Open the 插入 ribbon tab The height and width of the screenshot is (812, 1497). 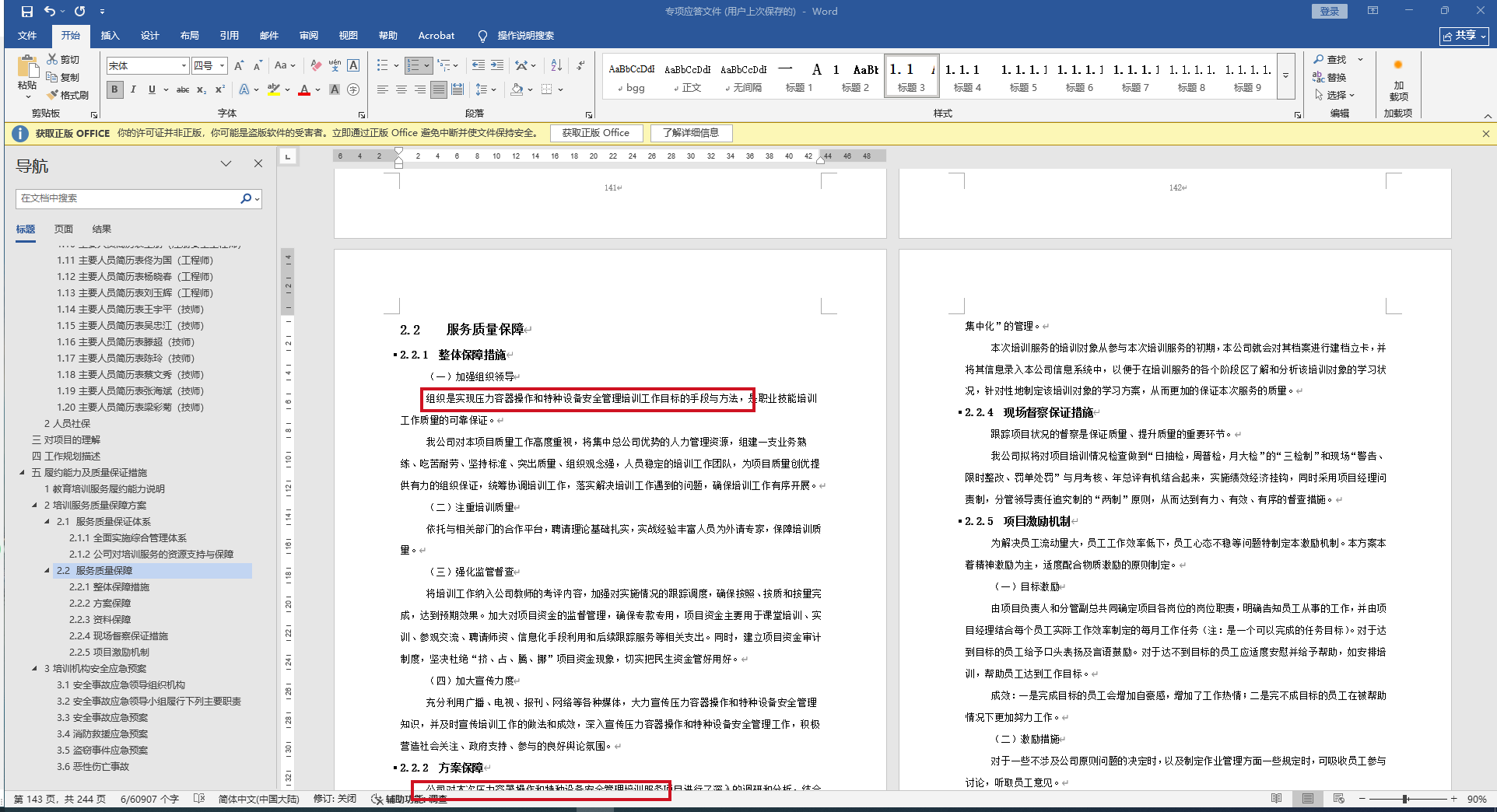click(x=110, y=36)
